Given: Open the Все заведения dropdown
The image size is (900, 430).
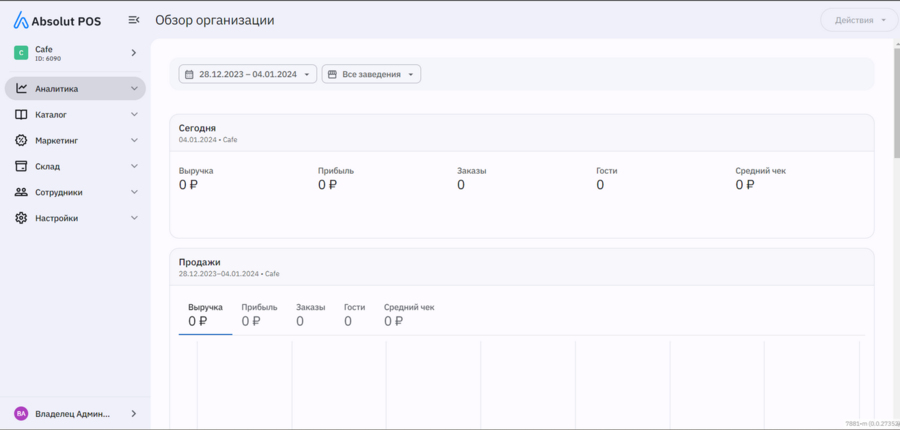Looking at the screenshot, I should (x=371, y=74).
